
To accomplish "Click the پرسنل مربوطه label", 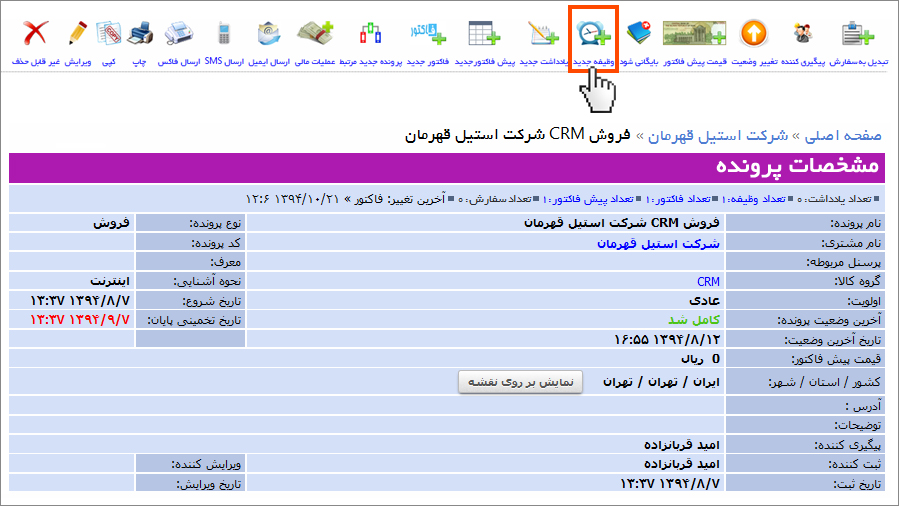I will 843,262.
